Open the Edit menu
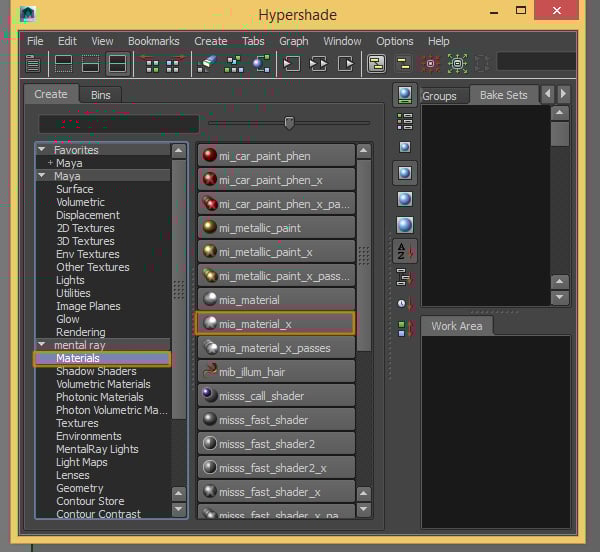The width and height of the screenshot is (600, 552). (67, 41)
